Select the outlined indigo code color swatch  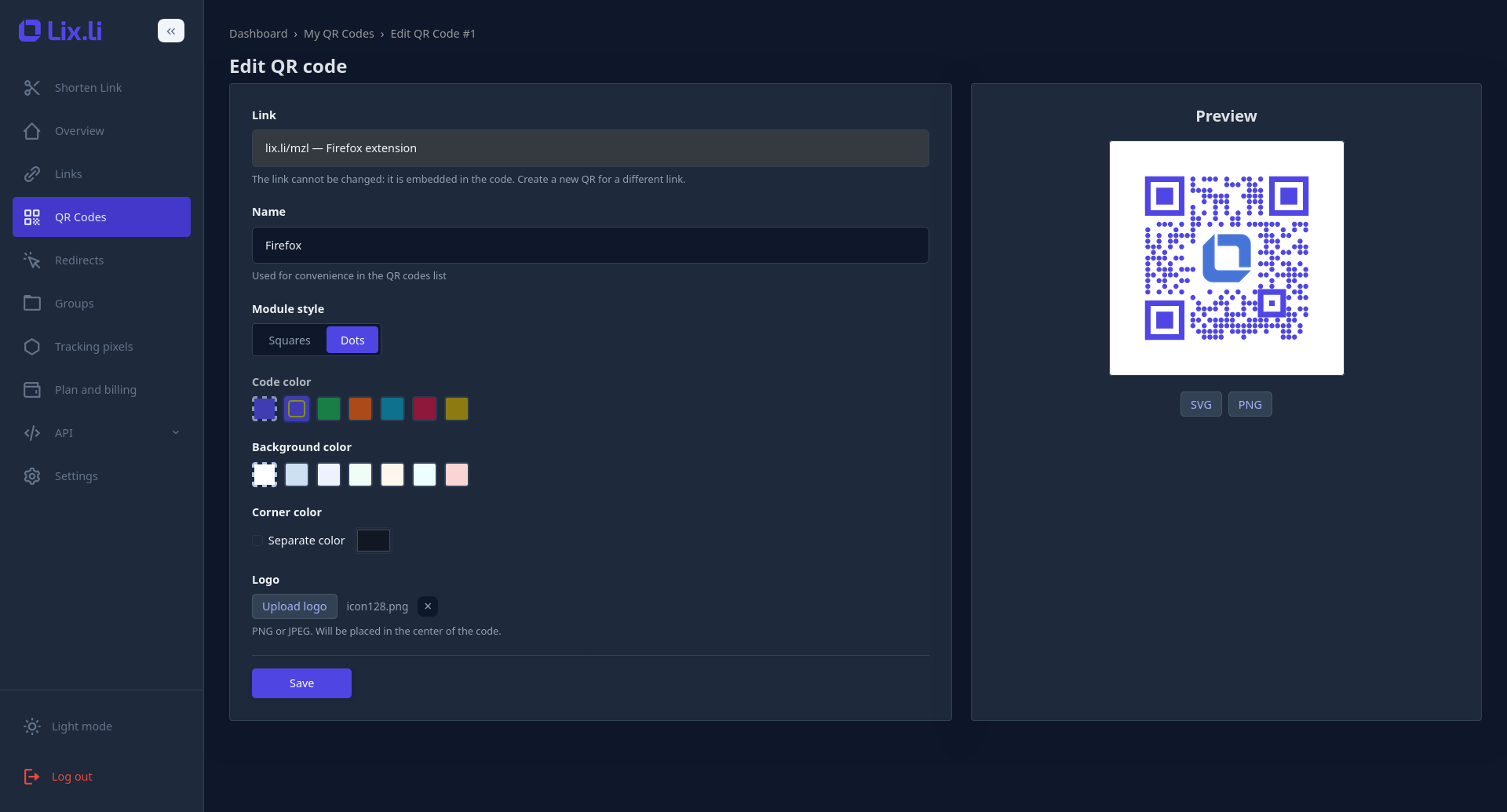[x=297, y=409]
